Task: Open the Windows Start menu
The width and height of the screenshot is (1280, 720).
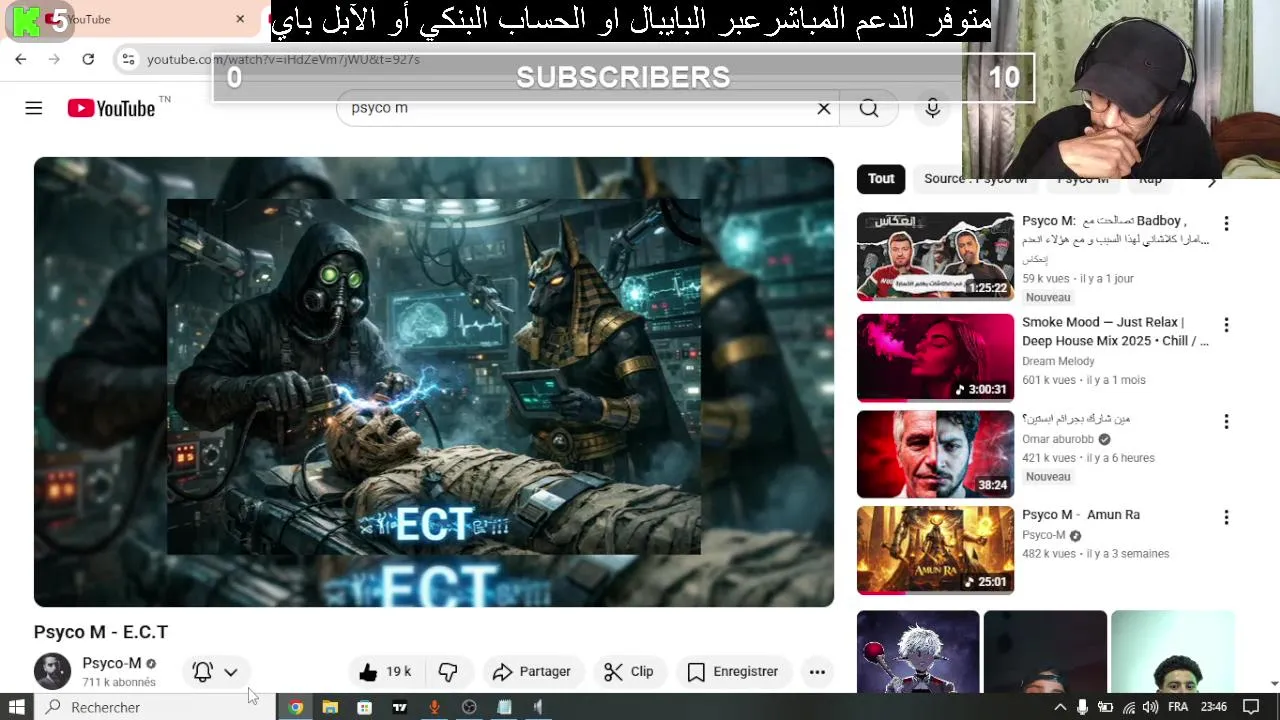Action: coord(16,707)
